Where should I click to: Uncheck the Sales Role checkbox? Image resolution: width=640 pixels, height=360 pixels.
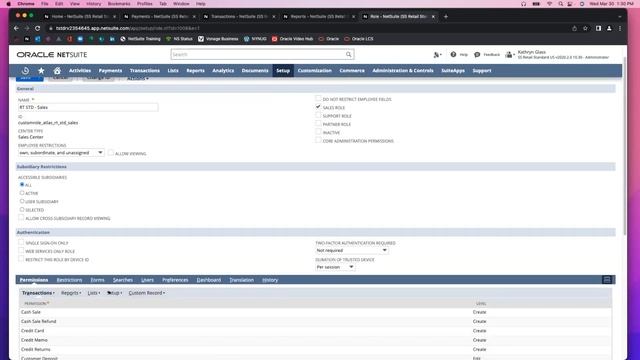[x=318, y=107]
